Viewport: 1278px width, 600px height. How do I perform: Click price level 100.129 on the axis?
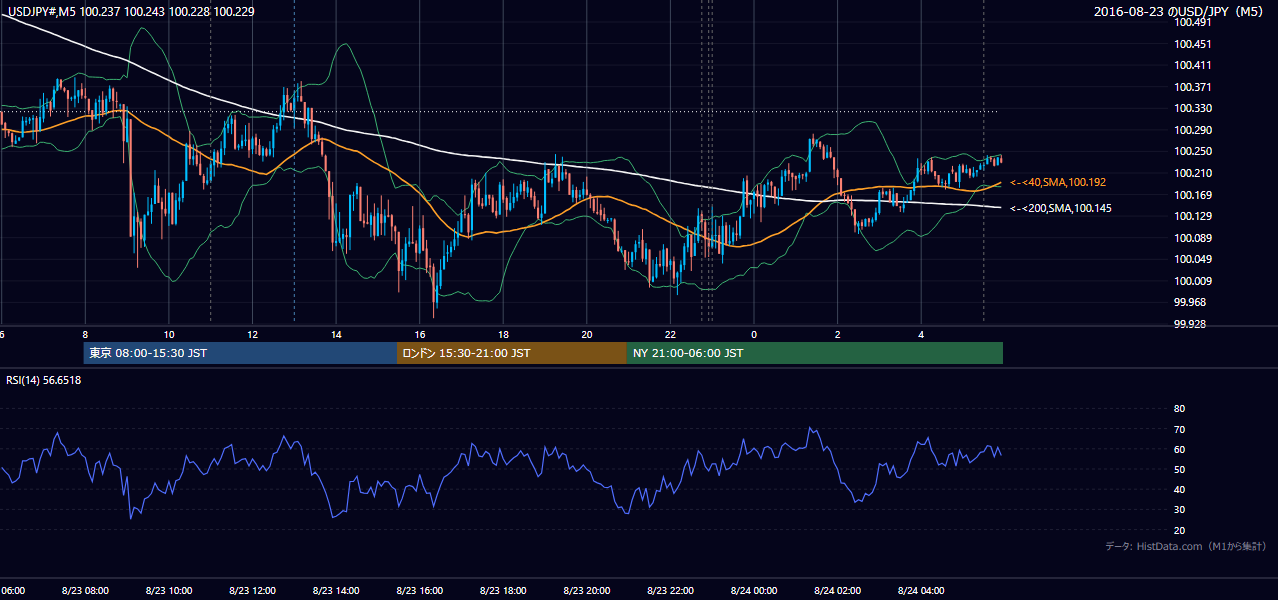coord(1193,216)
